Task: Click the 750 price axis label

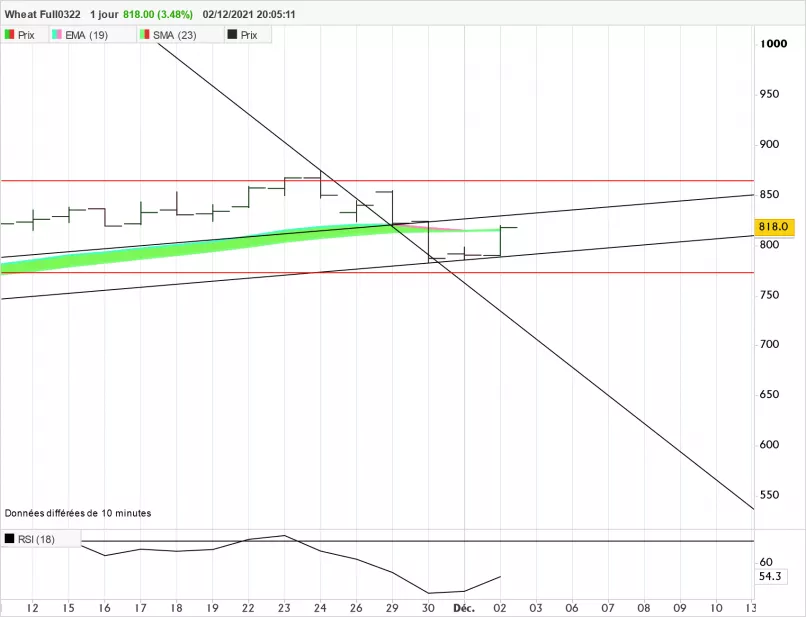Action: click(769, 295)
